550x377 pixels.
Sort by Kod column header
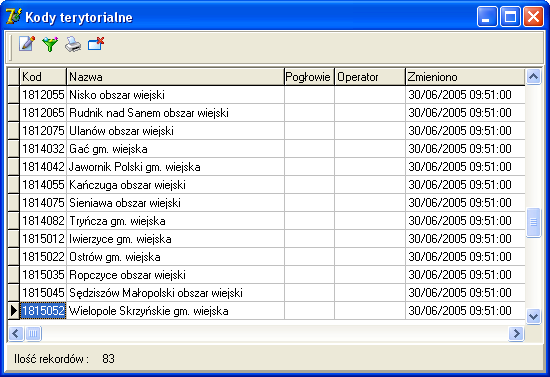pyautogui.click(x=43, y=77)
